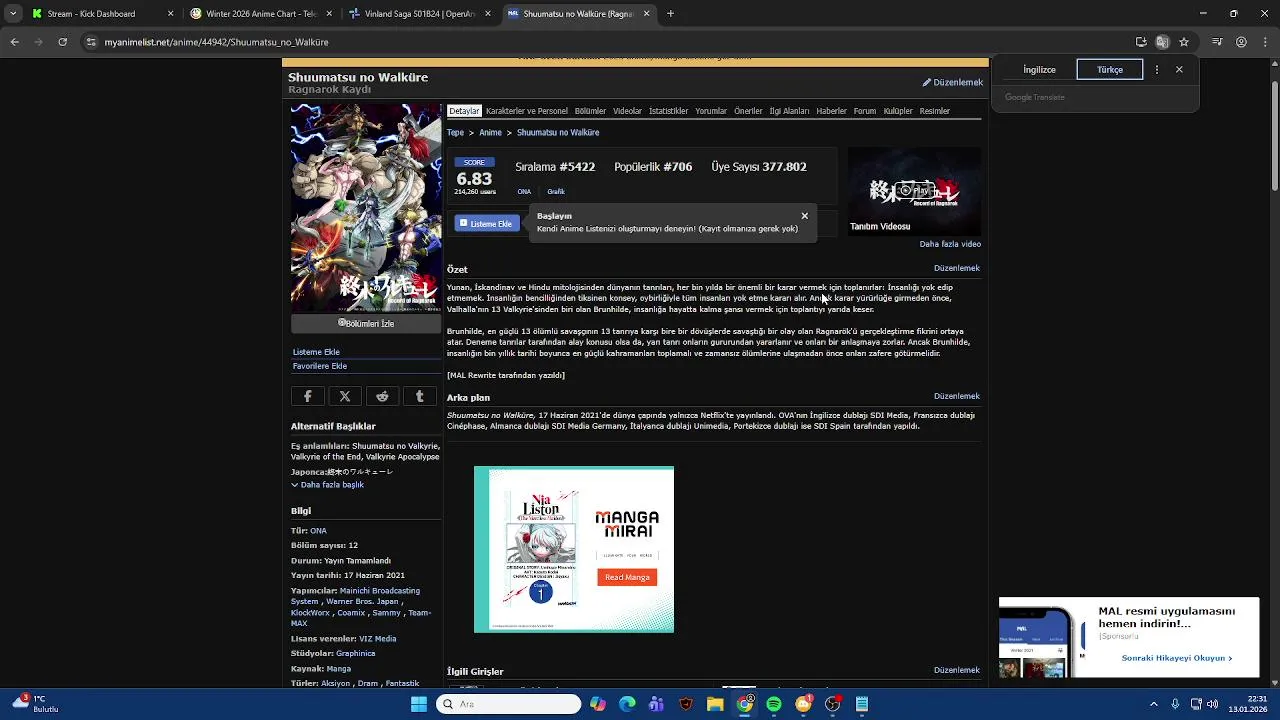Click the browser address bar URL

(217, 42)
